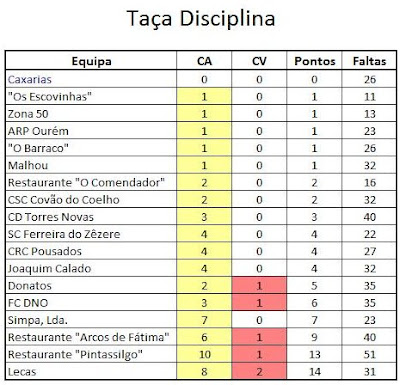Click the Faltas column header
This screenshot has width=400, height=385.
[369, 61]
